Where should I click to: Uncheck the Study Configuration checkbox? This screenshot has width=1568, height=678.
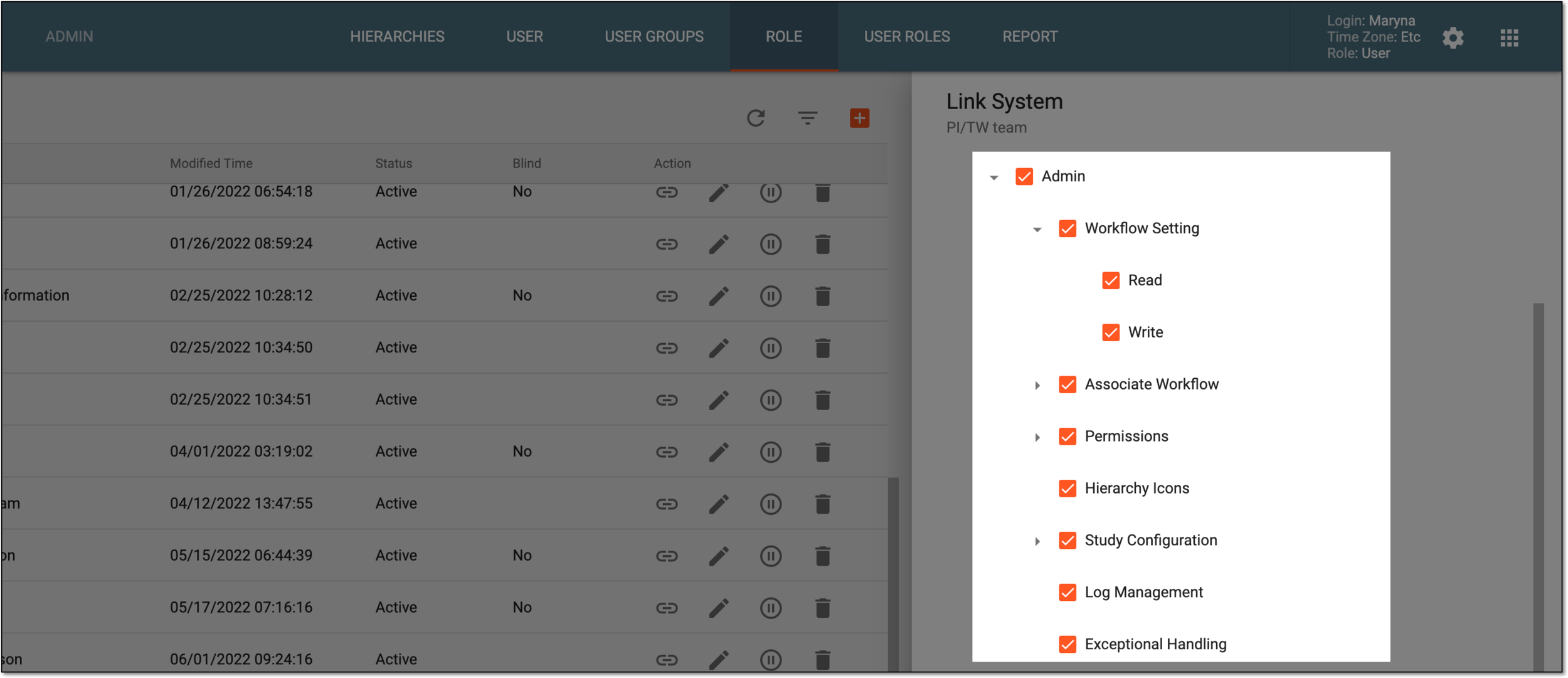click(1067, 541)
